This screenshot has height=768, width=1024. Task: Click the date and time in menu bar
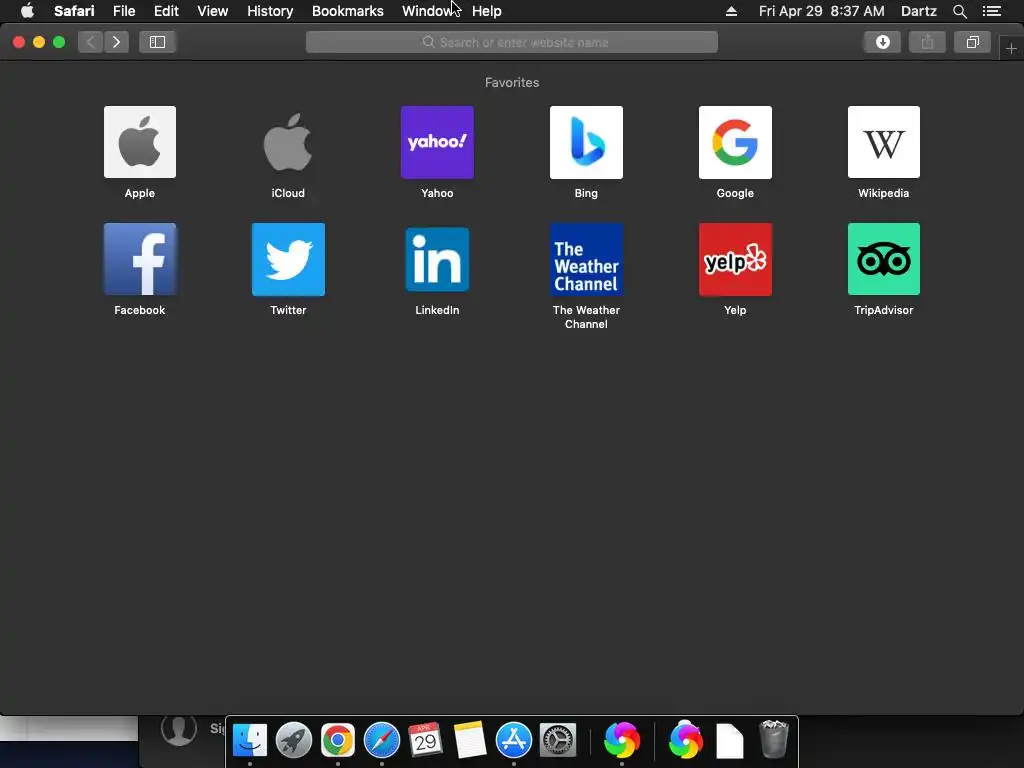tap(822, 11)
